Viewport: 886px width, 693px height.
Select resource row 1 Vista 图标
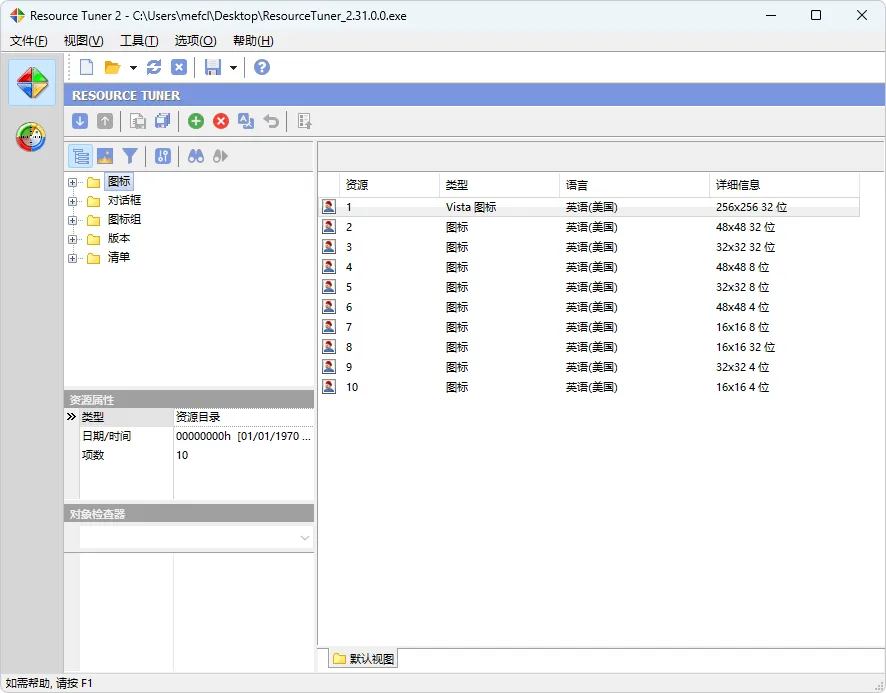(589, 207)
